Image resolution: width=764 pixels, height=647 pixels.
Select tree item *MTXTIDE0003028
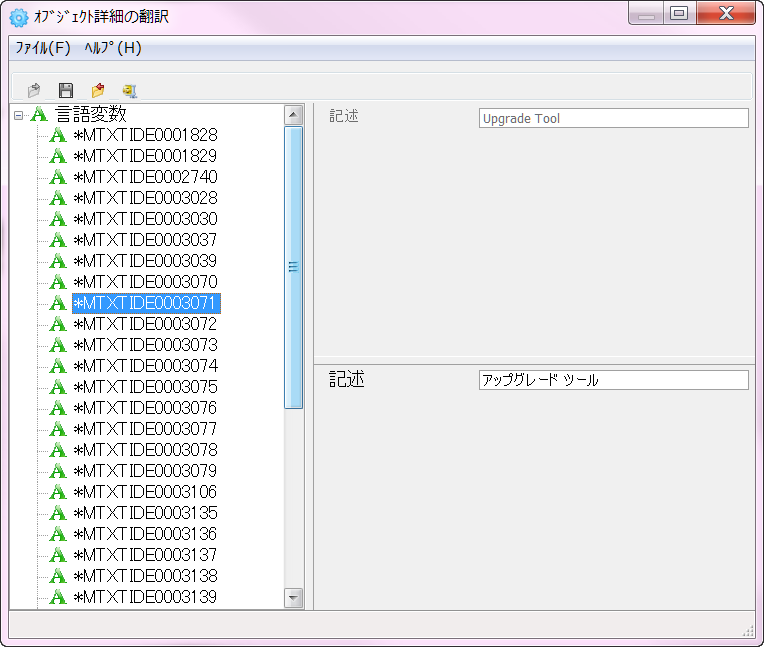coord(145,198)
